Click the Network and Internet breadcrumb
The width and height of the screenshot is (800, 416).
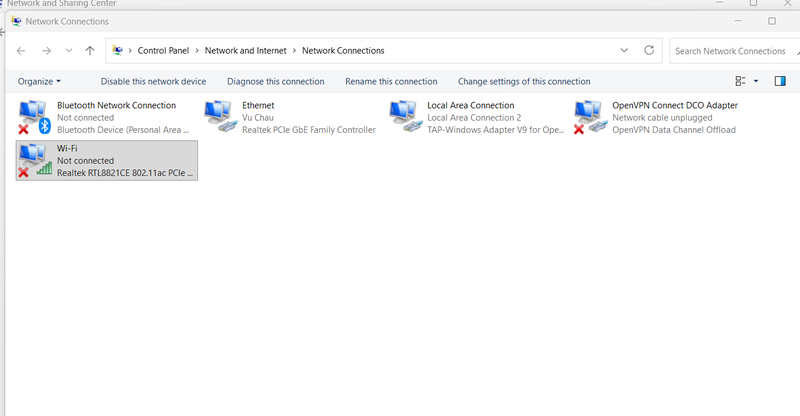(245, 51)
